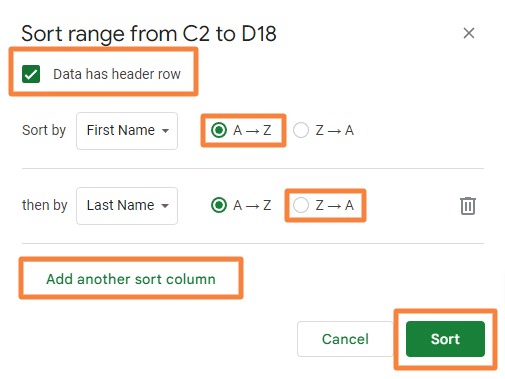
Task: Delete the Last Name sort rule
Action: point(468,206)
